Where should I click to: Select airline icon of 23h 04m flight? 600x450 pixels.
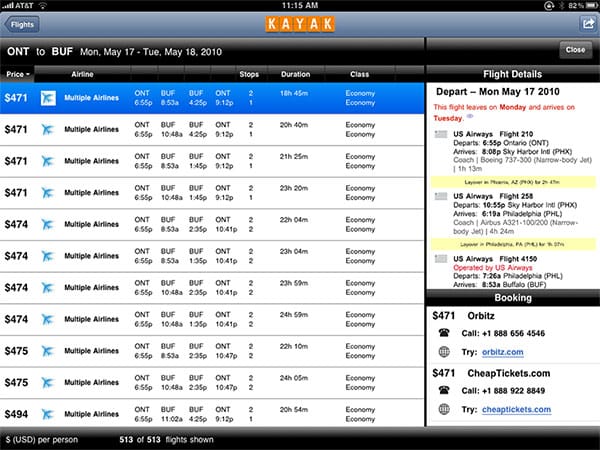pos(47,256)
